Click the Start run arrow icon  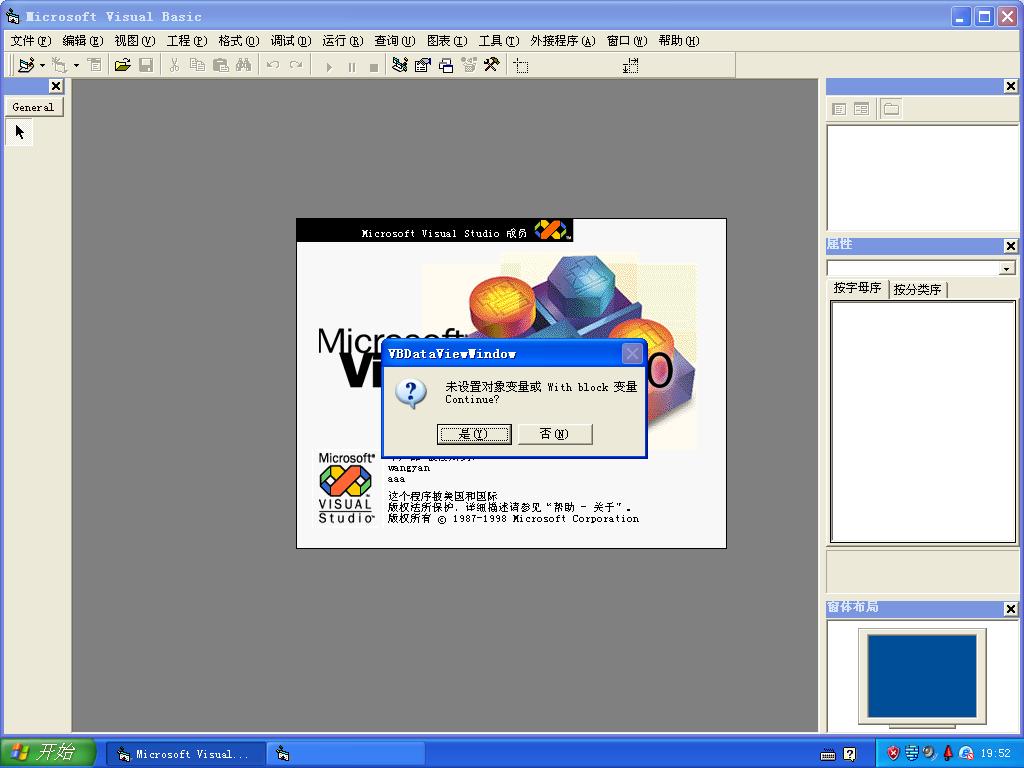(x=329, y=66)
